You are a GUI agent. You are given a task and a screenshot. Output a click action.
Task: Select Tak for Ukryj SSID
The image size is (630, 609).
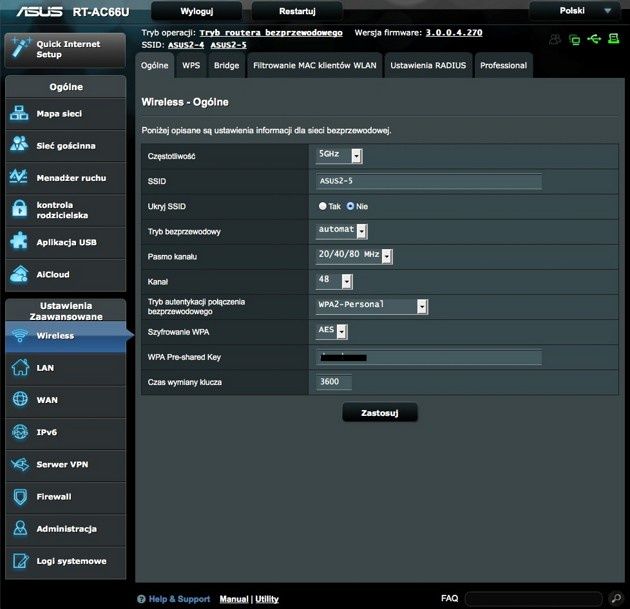[x=322, y=206]
